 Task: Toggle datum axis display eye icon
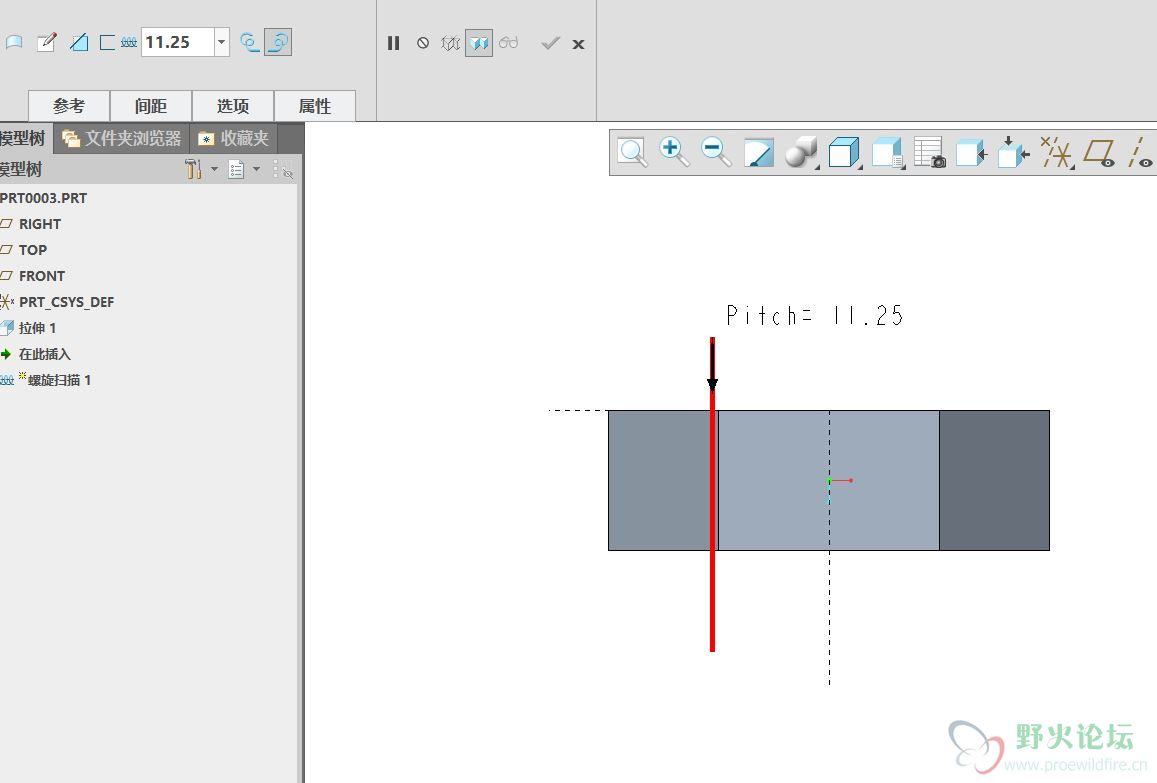coord(1140,153)
